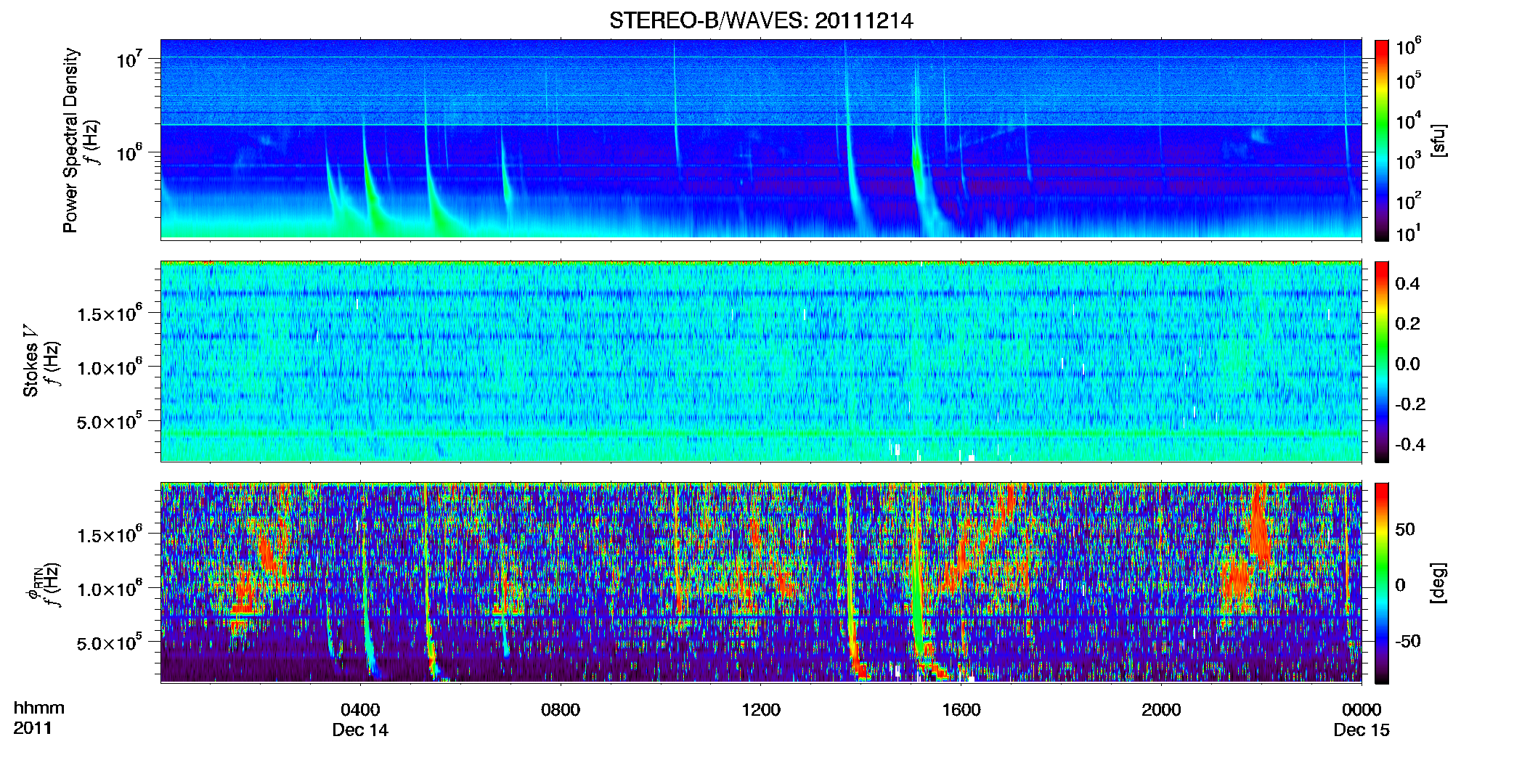
Task: Click the top power spectral density spectrogram
Action: coord(761,139)
